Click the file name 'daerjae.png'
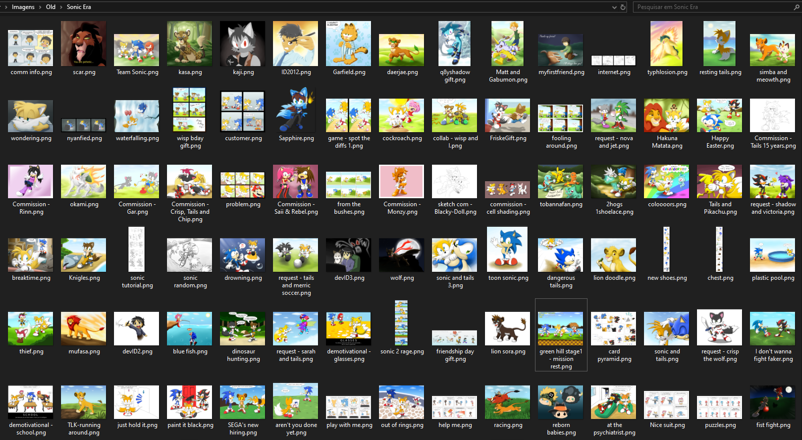The width and height of the screenshot is (802, 440). pyautogui.click(x=402, y=72)
